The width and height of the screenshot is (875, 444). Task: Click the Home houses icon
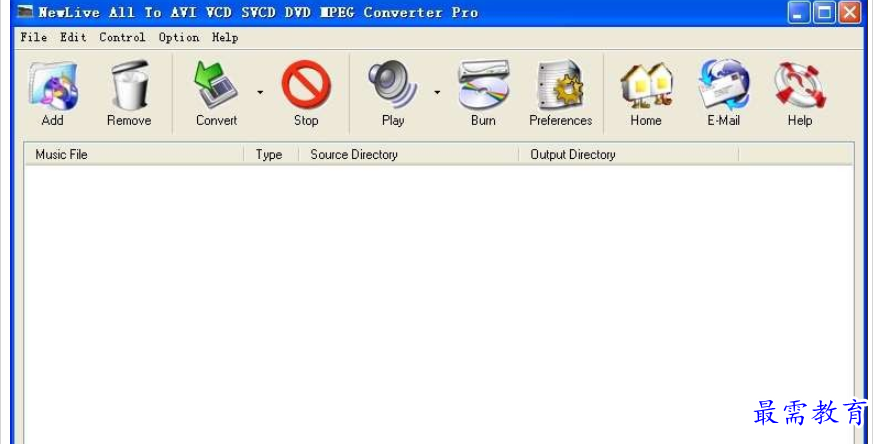coord(646,85)
